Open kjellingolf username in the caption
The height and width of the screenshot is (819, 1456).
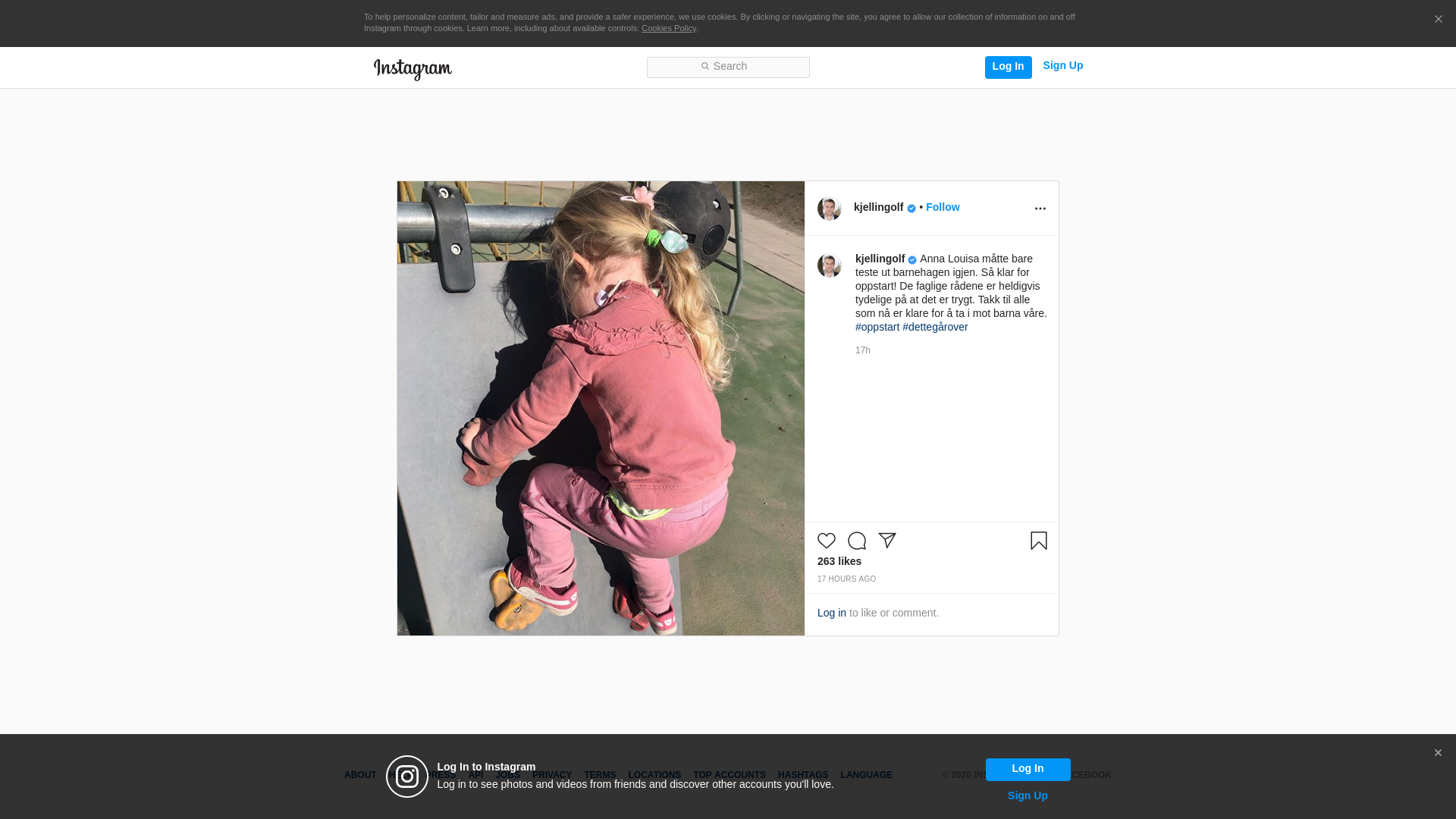coord(880,259)
